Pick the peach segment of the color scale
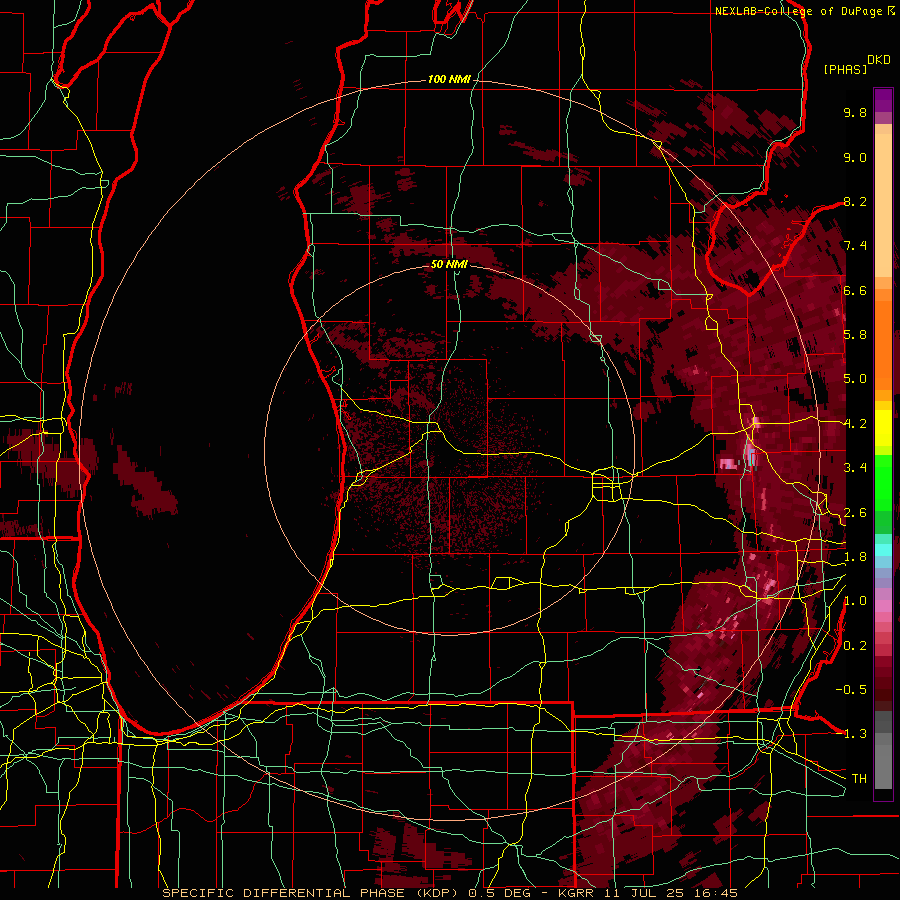The width and height of the screenshot is (900, 900). pyautogui.click(x=883, y=201)
